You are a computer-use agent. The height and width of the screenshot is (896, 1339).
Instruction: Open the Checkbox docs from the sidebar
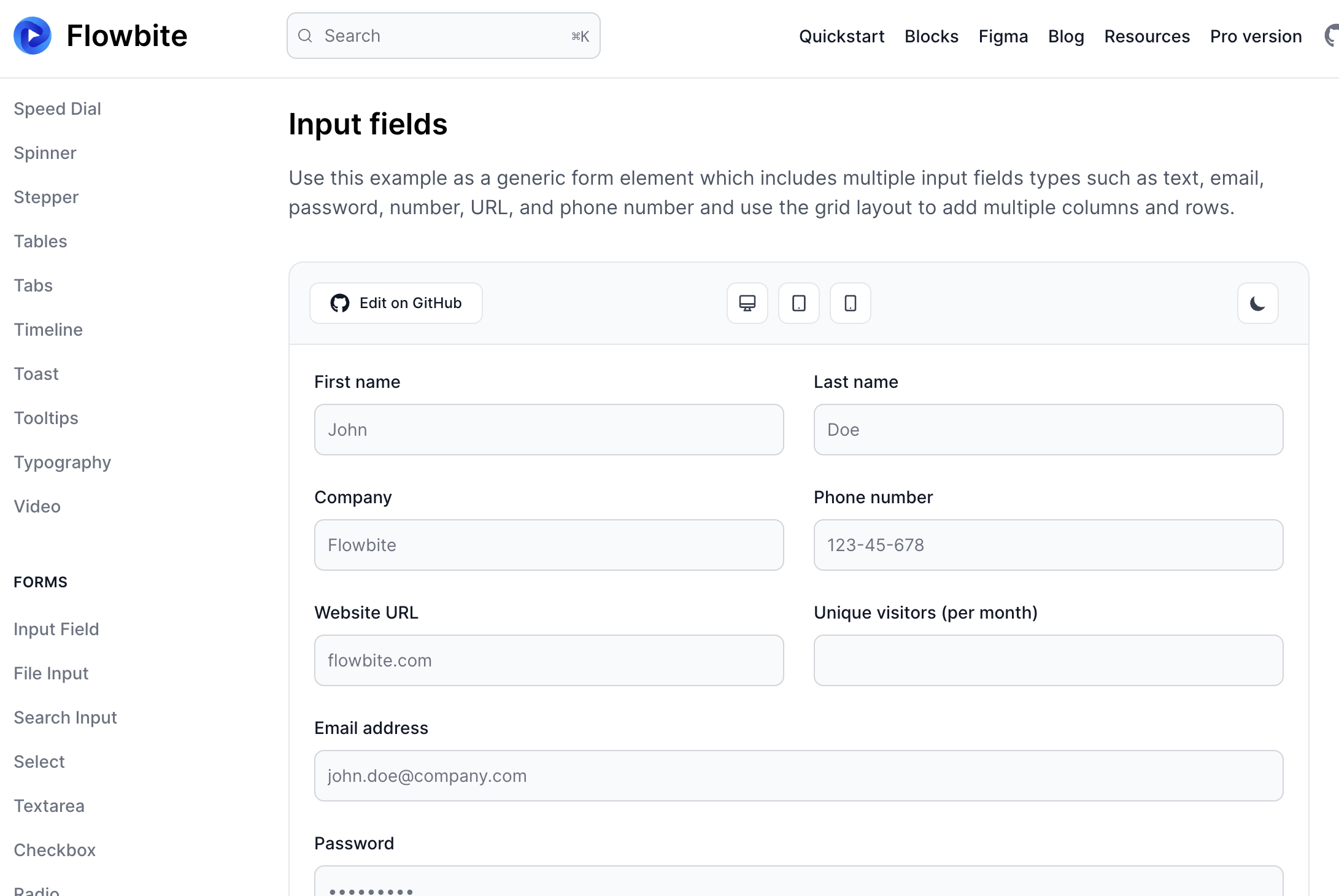click(x=54, y=850)
